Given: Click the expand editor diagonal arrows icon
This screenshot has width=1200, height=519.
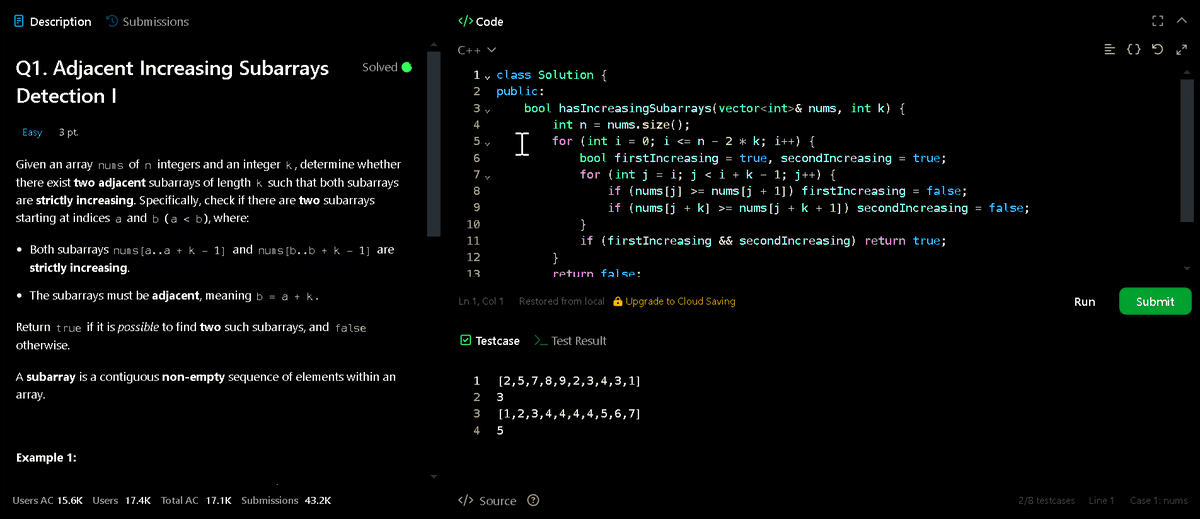Looking at the screenshot, I should 1181,49.
